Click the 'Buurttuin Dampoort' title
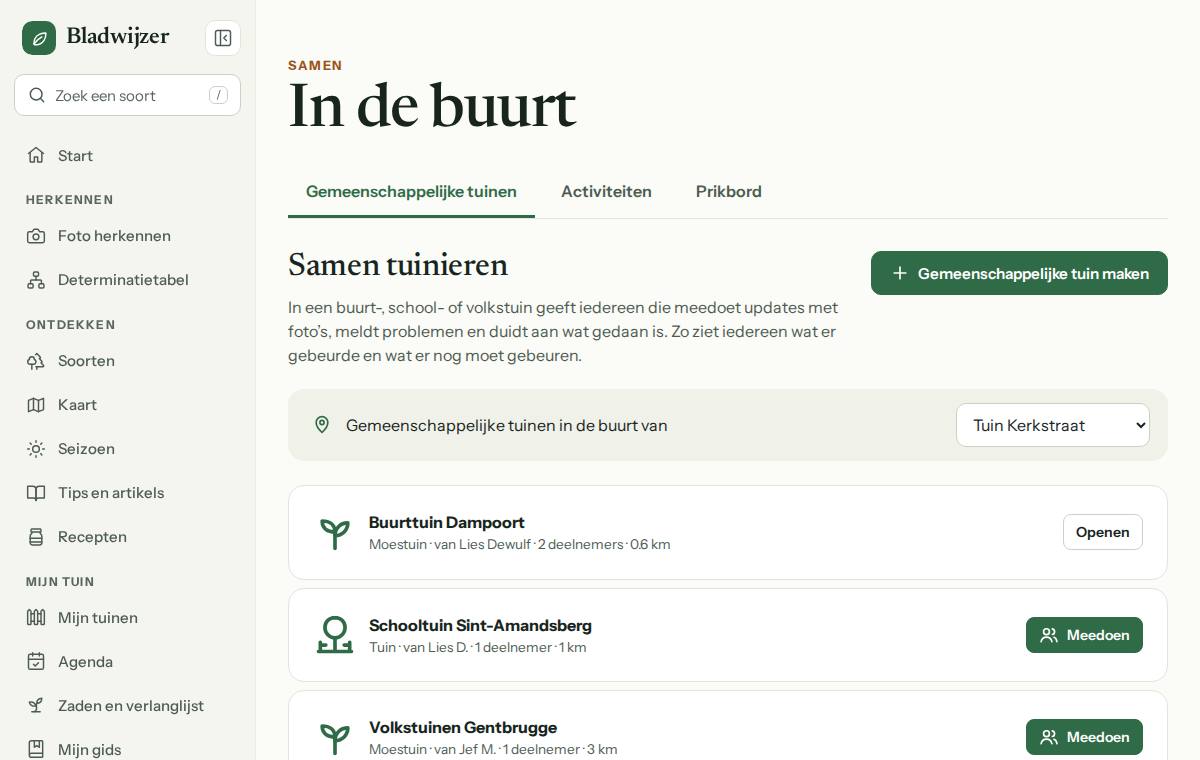The height and width of the screenshot is (760, 1200). coord(447,522)
